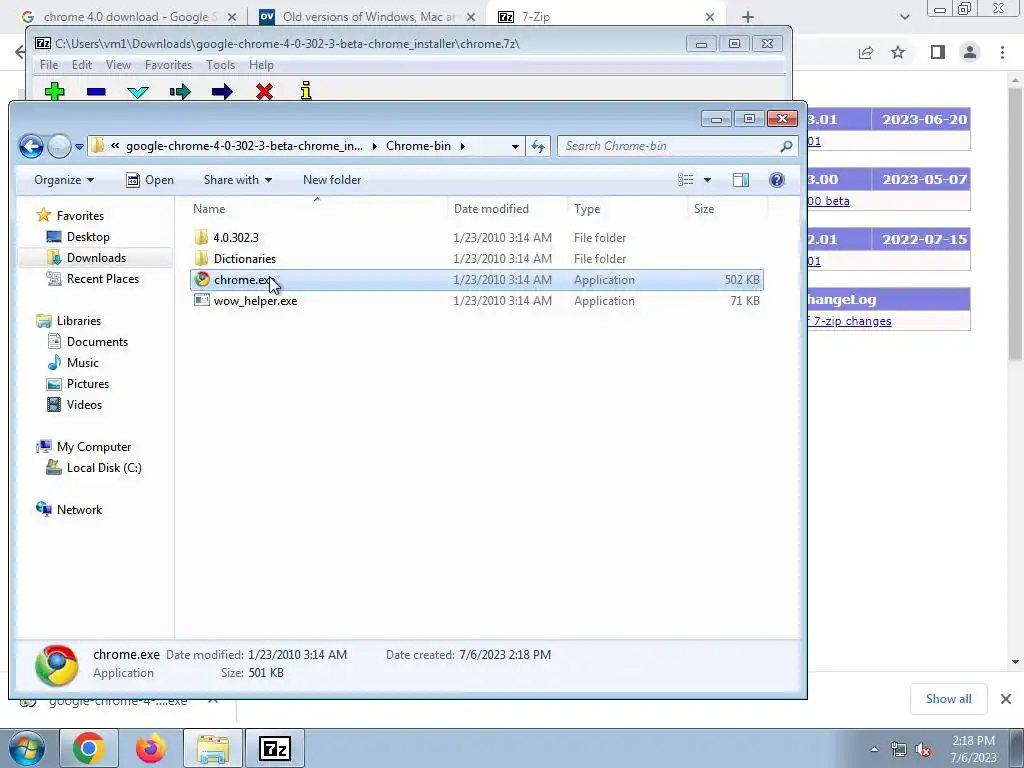
Task: Open the Organize dropdown menu
Action: tap(64, 180)
